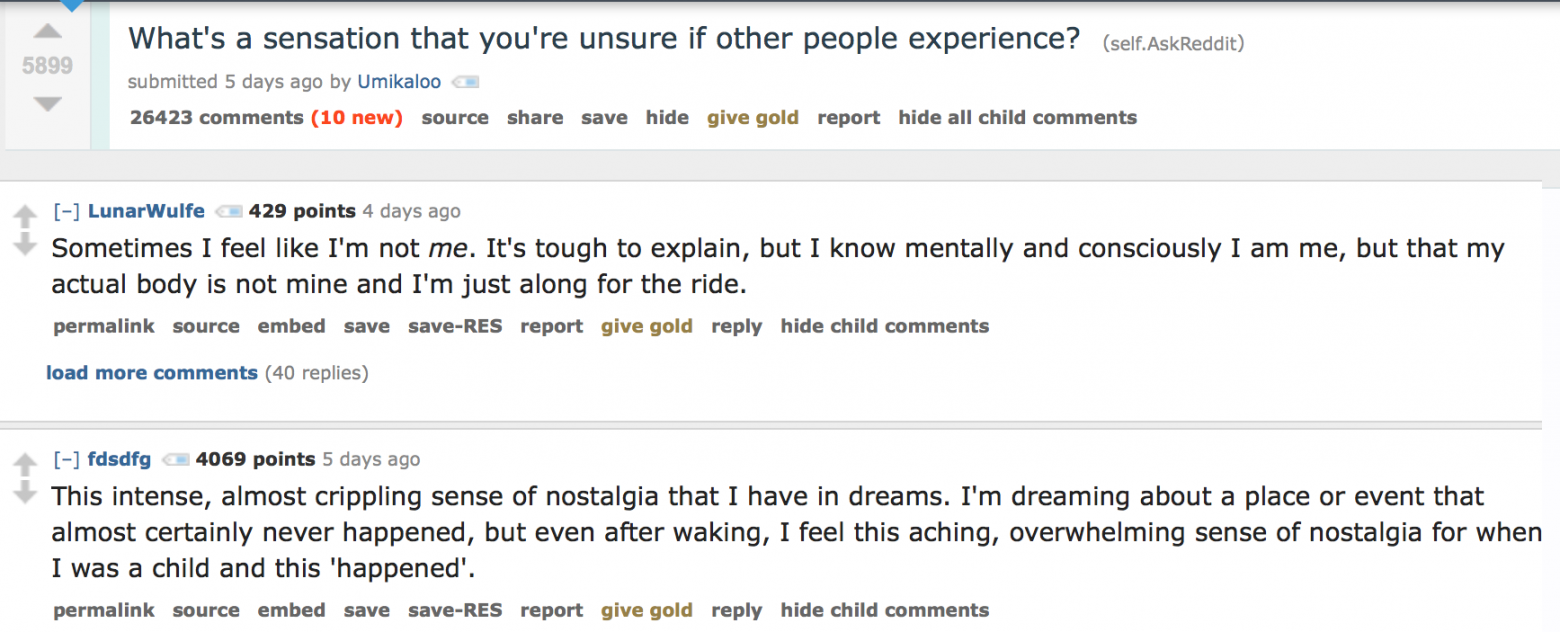Save fdsdfg's comment with save-RES
Viewport: 1560px width, 632px height.
coord(455,610)
